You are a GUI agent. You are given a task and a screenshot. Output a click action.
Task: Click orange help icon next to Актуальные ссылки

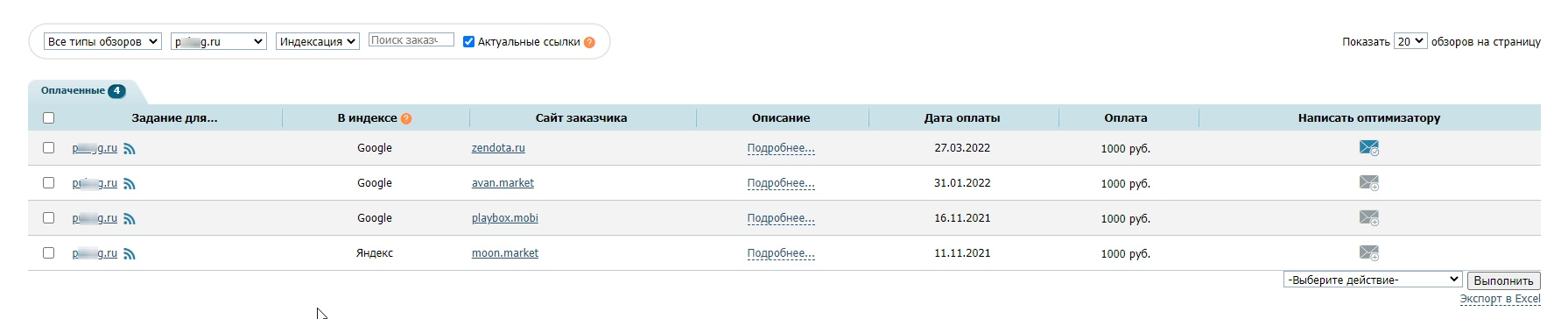point(589,42)
